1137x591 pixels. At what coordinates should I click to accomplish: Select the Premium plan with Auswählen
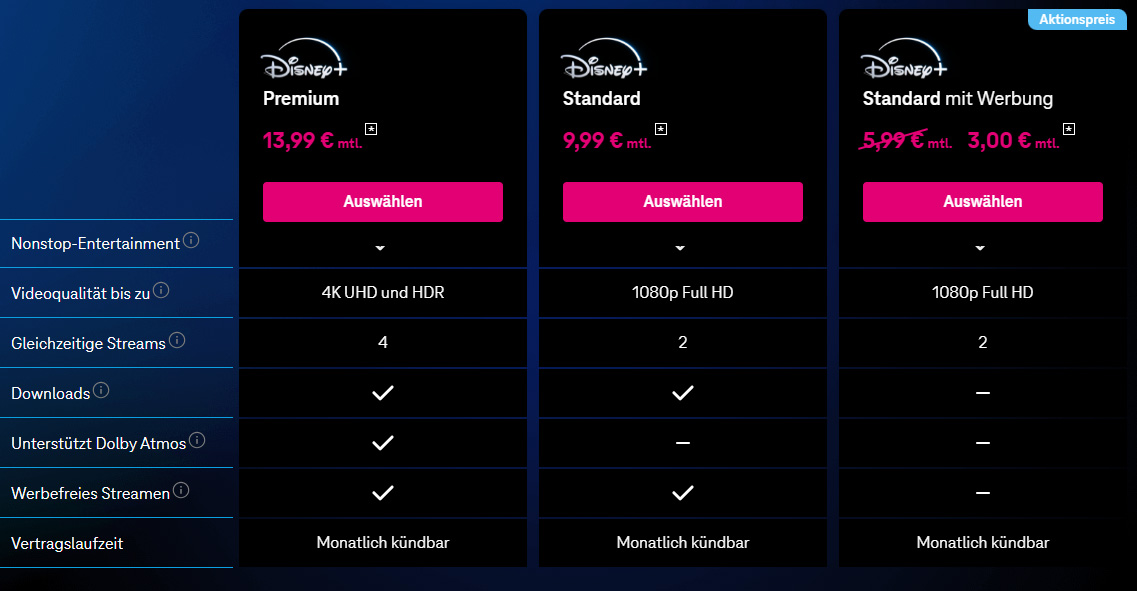tap(383, 202)
